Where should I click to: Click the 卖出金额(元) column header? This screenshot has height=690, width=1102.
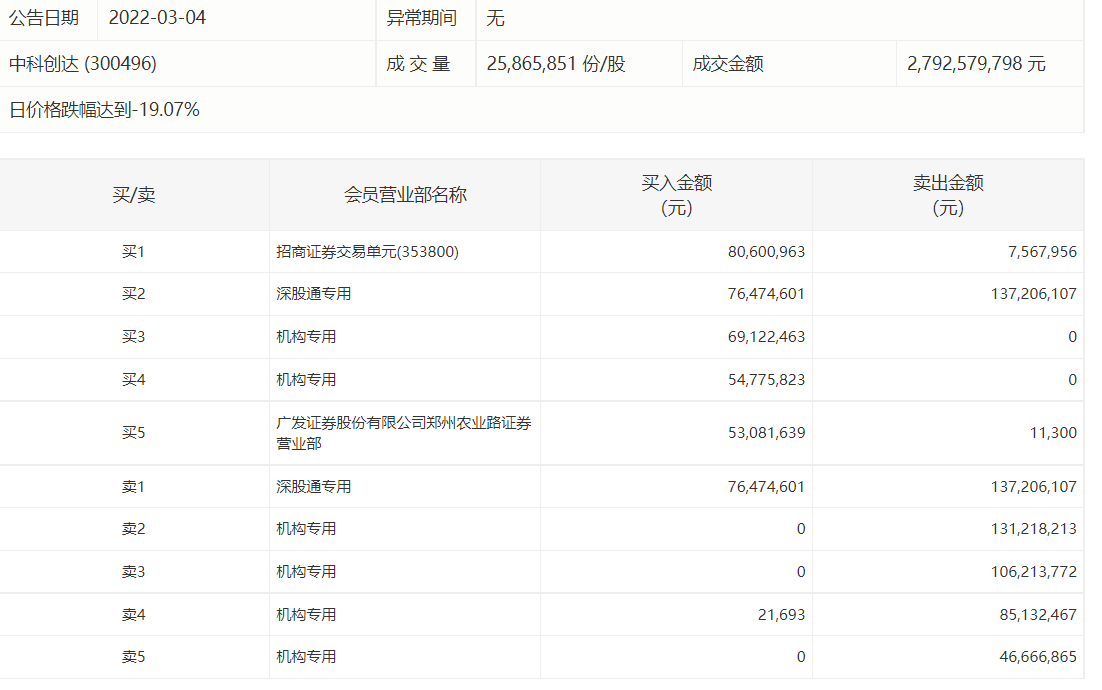coord(947,195)
